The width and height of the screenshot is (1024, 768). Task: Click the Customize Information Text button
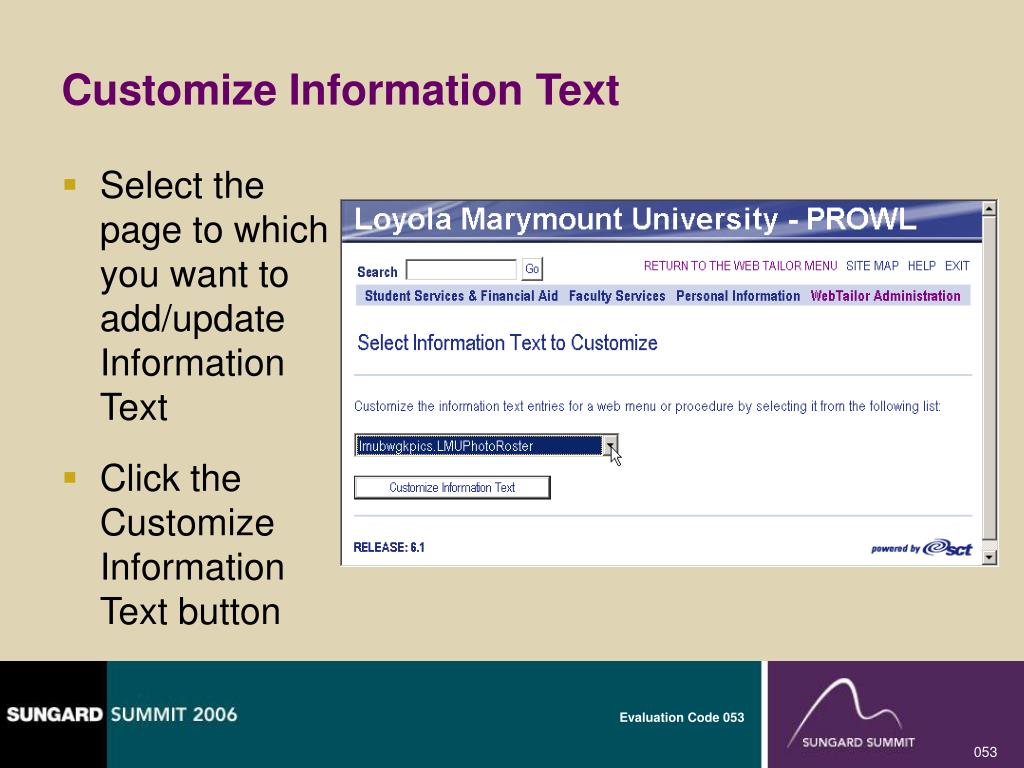click(452, 487)
